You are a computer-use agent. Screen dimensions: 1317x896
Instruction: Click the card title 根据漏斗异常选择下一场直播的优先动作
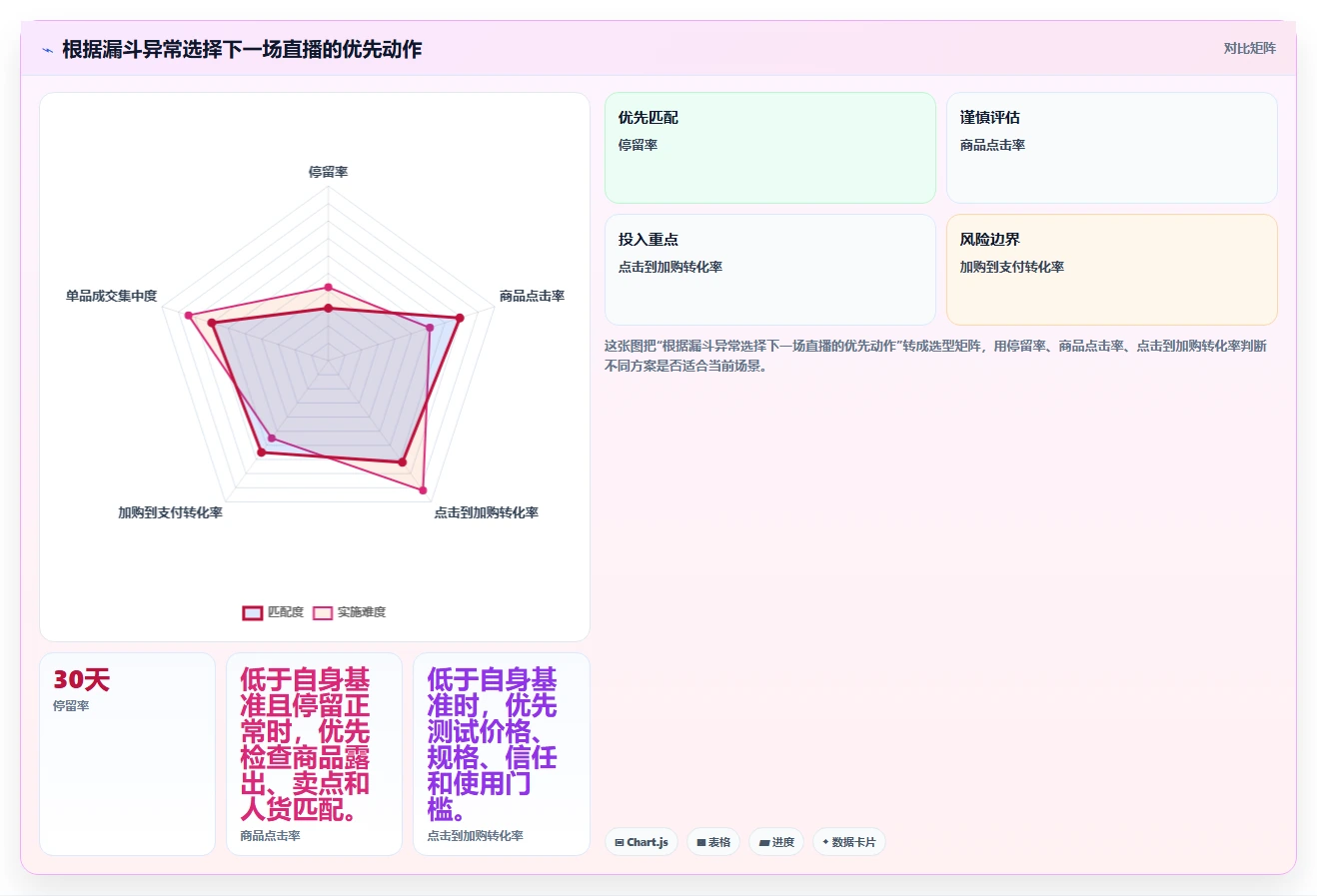tap(242, 49)
